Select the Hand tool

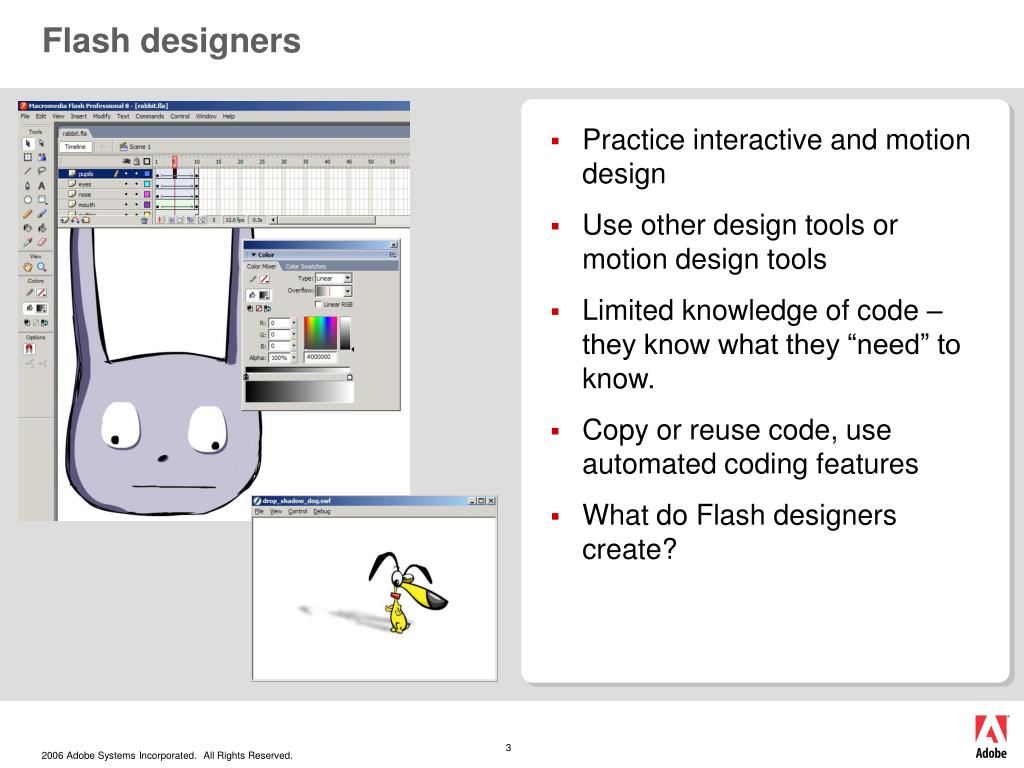27,267
